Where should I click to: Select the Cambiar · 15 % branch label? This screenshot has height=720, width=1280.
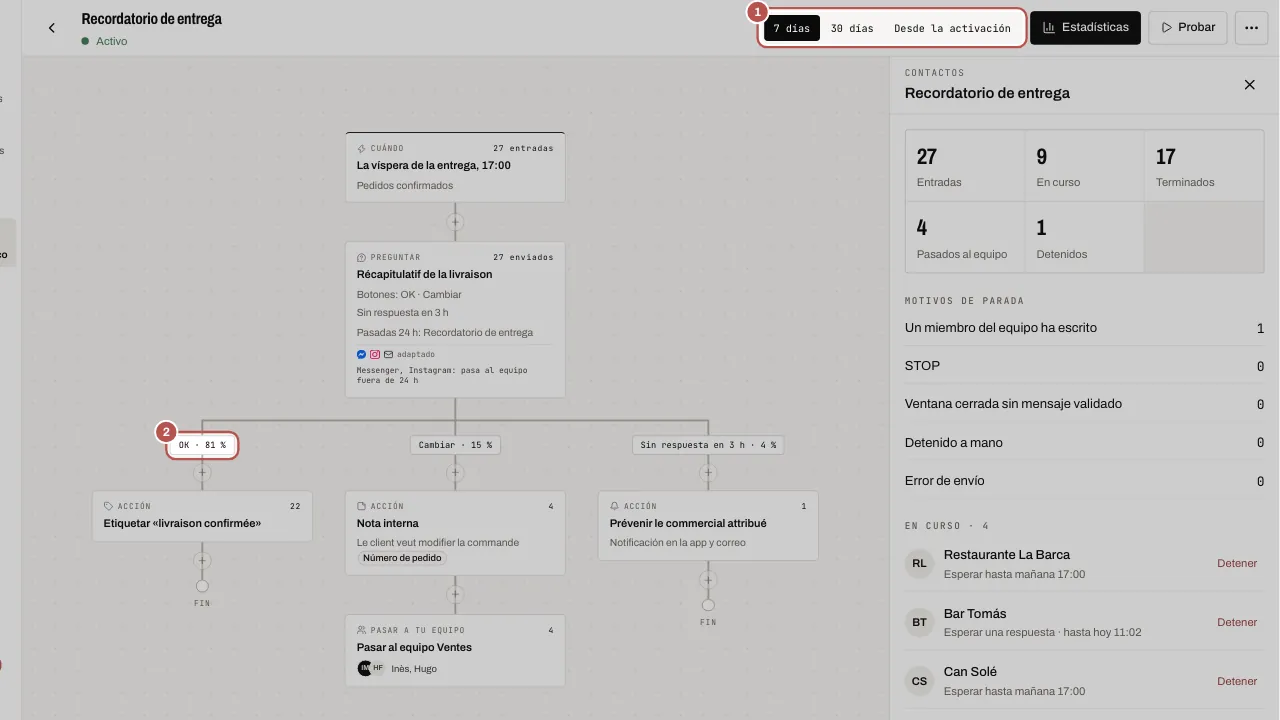(x=455, y=445)
